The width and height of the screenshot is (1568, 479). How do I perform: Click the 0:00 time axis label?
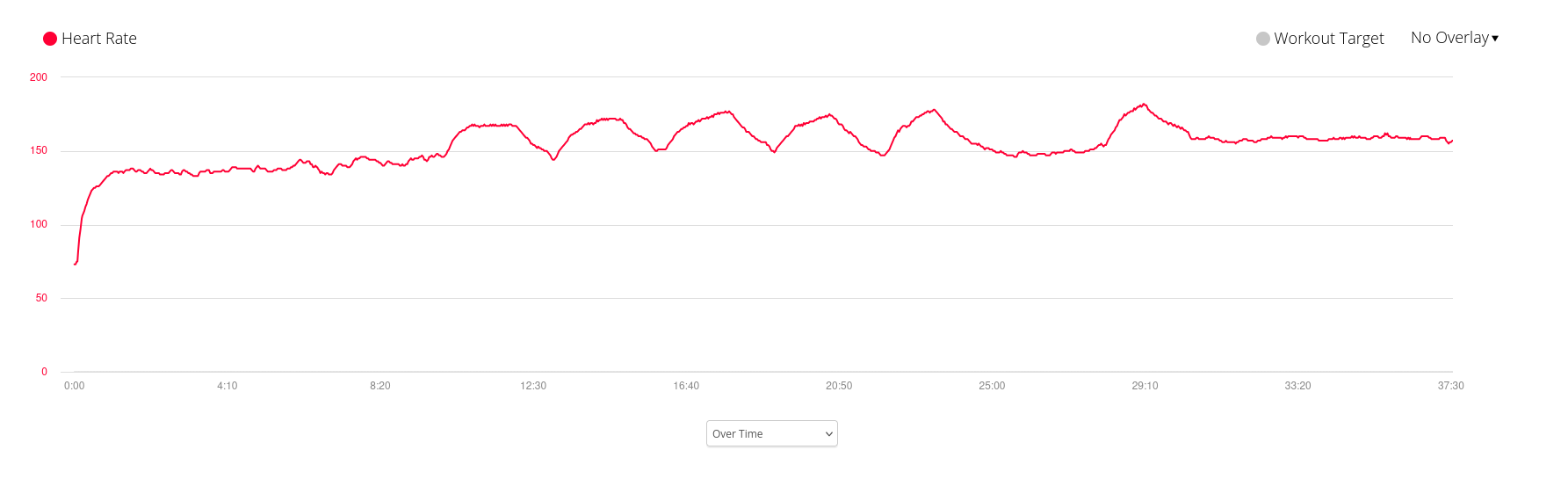[x=75, y=386]
